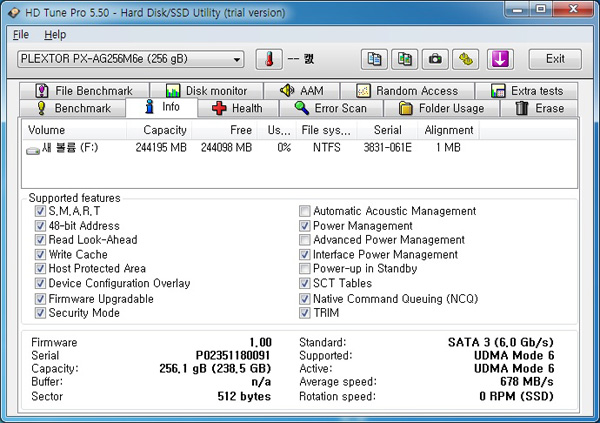Click the Capacity column header
The image size is (600, 423).
(159, 130)
